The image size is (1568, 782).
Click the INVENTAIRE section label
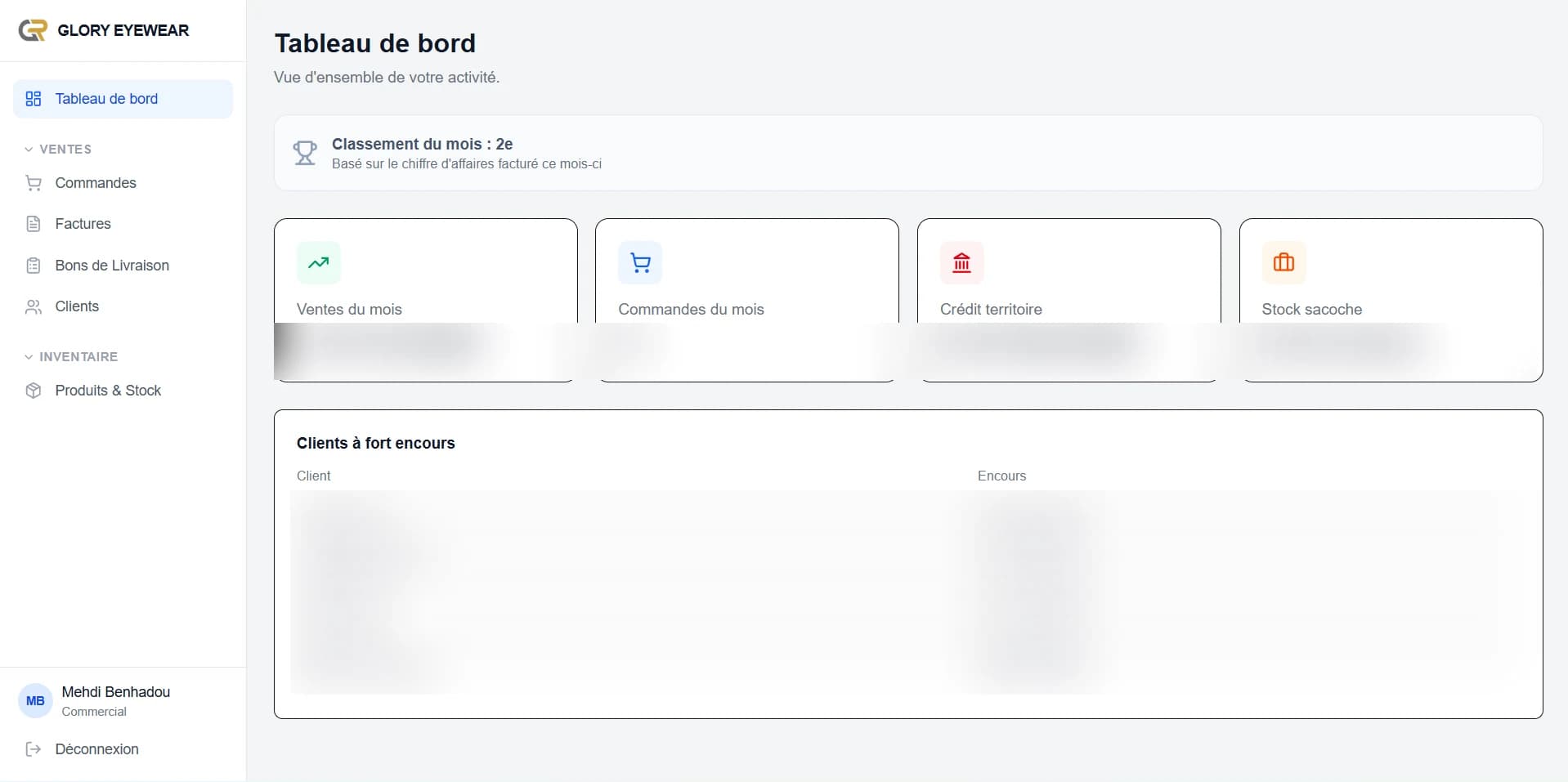tap(78, 357)
